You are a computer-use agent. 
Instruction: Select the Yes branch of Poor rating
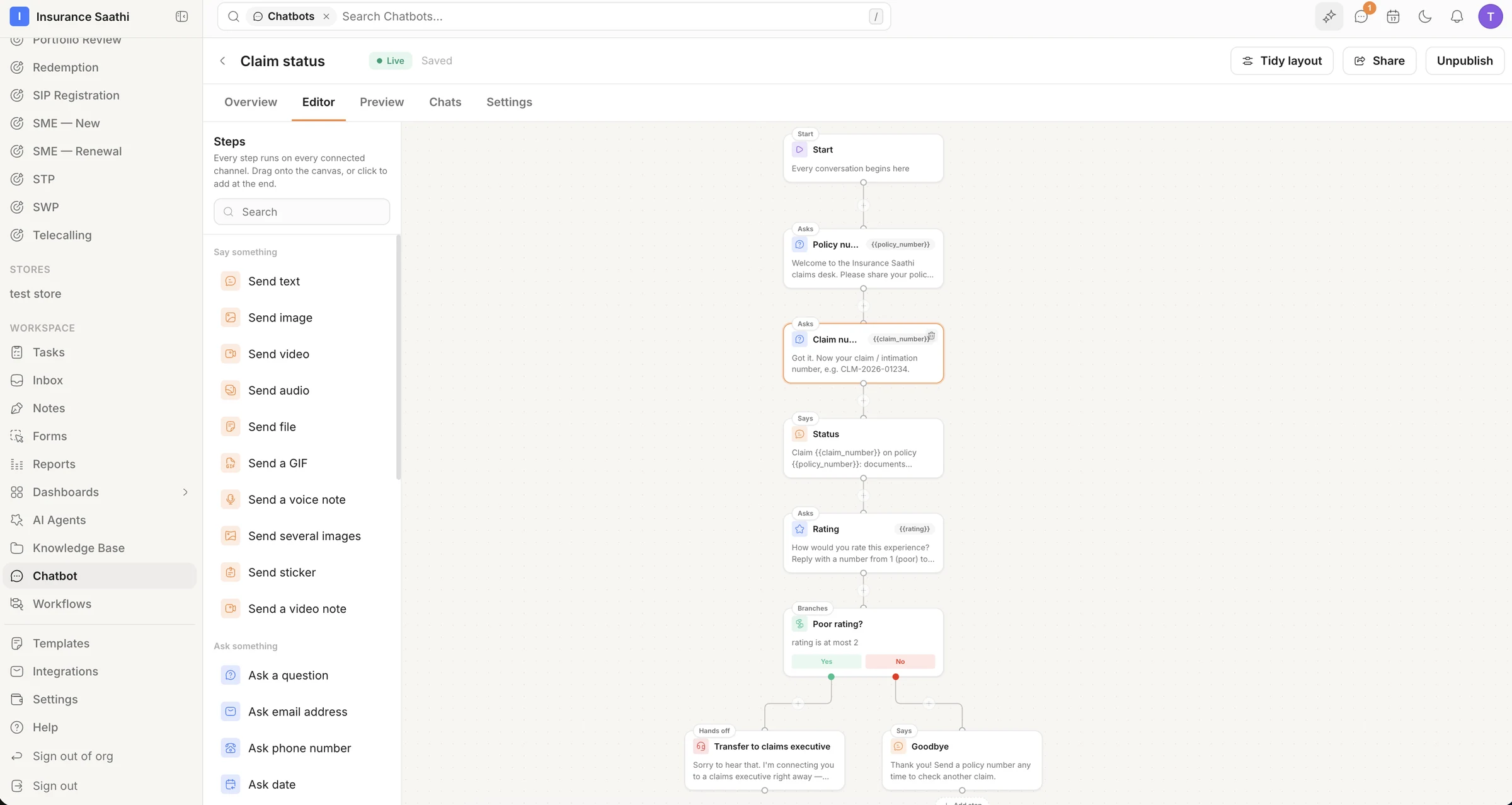tap(826, 661)
